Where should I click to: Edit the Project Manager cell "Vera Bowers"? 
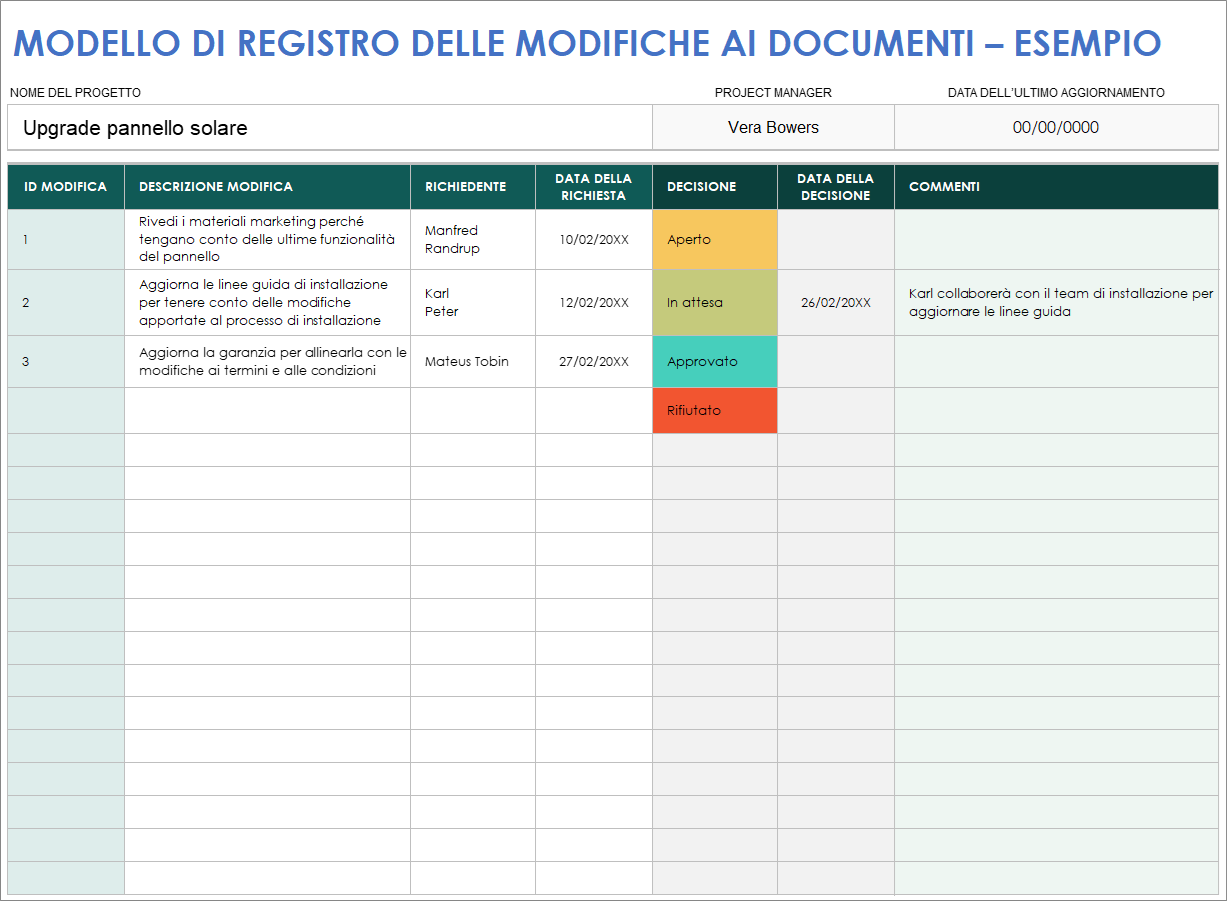773,127
